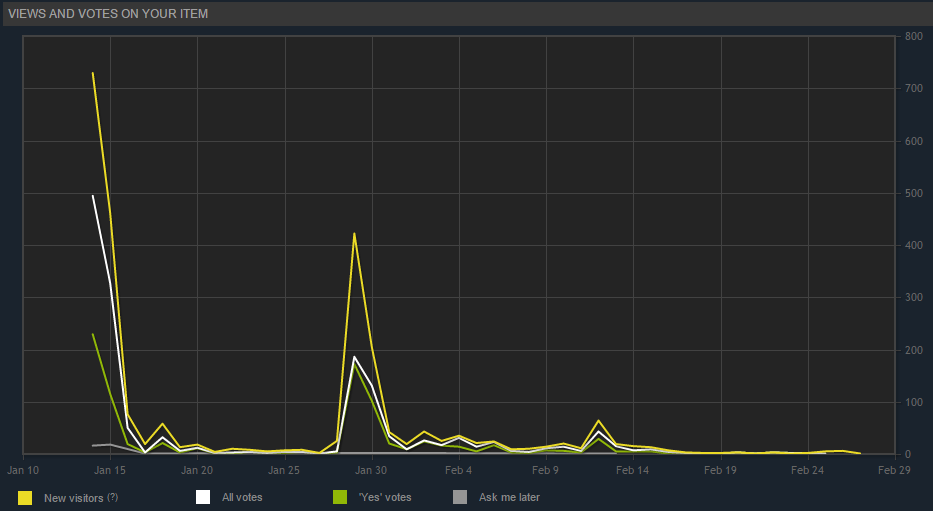Click the yellow peak around Feb 12
Screen dimensions: 933x511
[598, 421]
